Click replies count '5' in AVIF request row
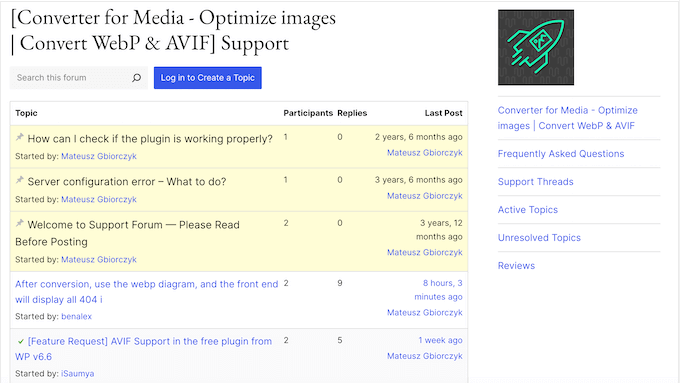 pos(340,340)
